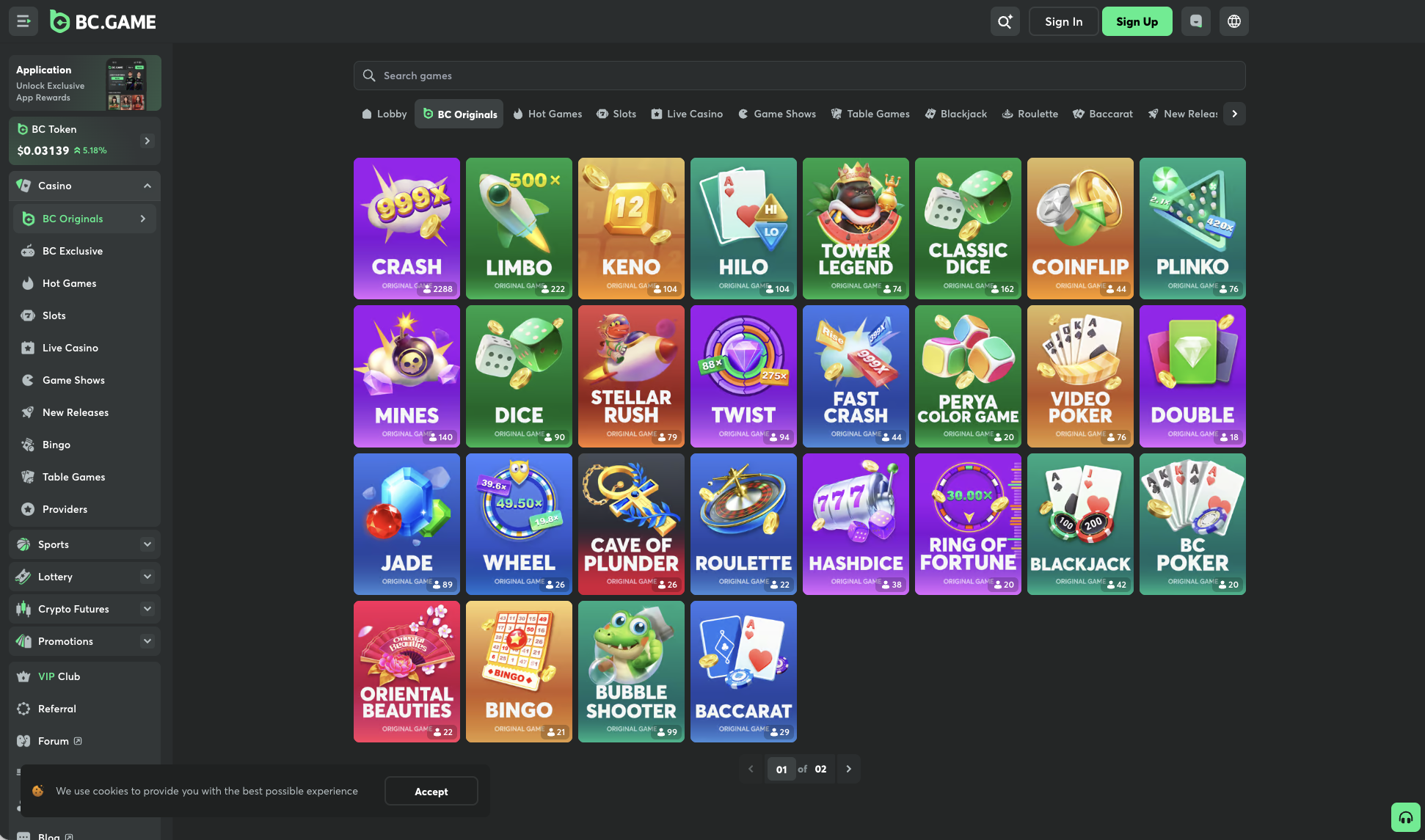Open the BC Poker game card
Viewport: 1425px width, 840px height.
1192,524
